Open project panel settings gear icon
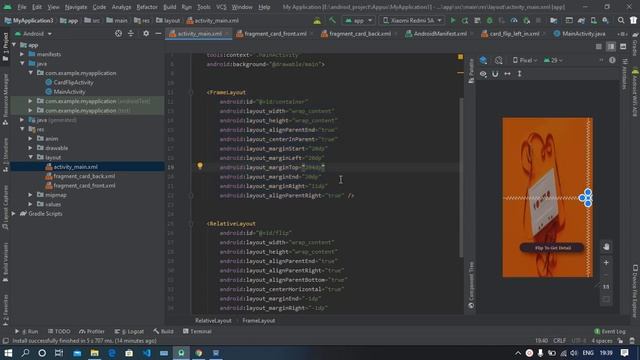 tap(146, 34)
